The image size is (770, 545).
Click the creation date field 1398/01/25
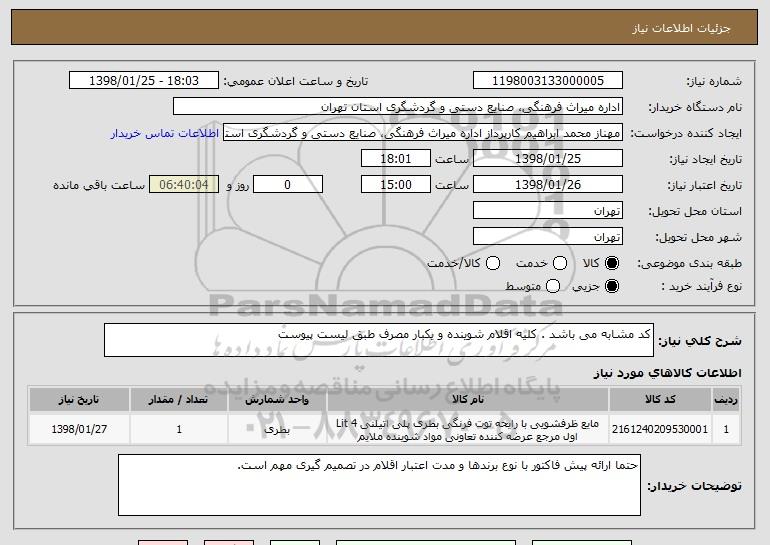[x=548, y=159]
